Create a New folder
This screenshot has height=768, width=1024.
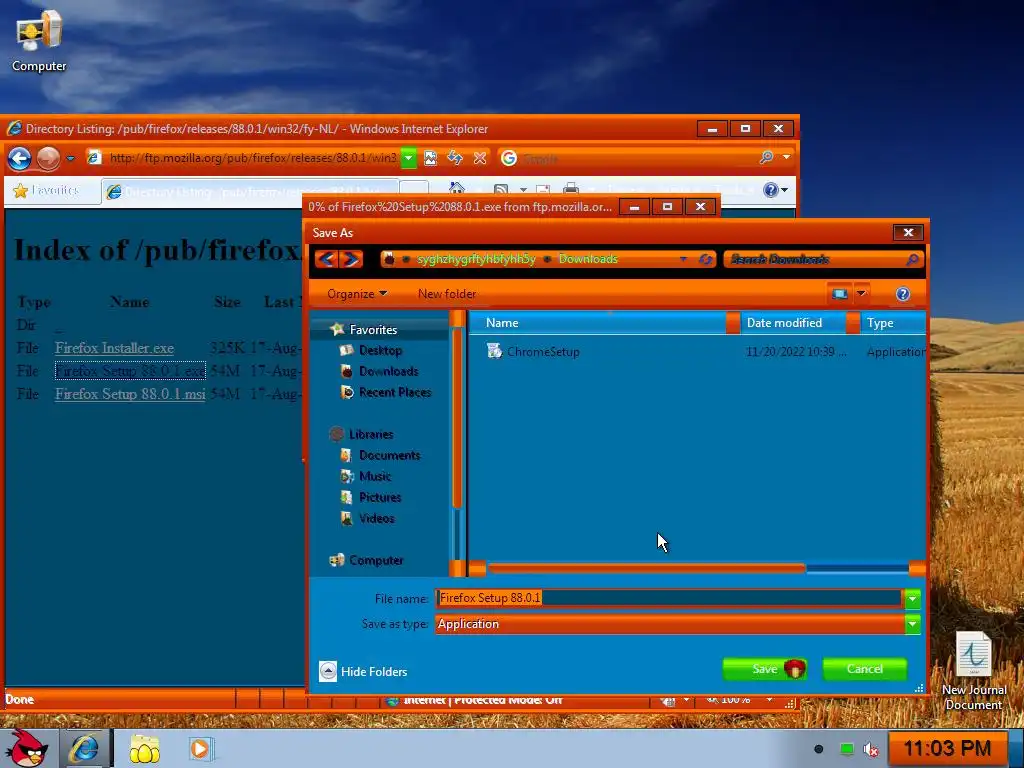point(447,294)
